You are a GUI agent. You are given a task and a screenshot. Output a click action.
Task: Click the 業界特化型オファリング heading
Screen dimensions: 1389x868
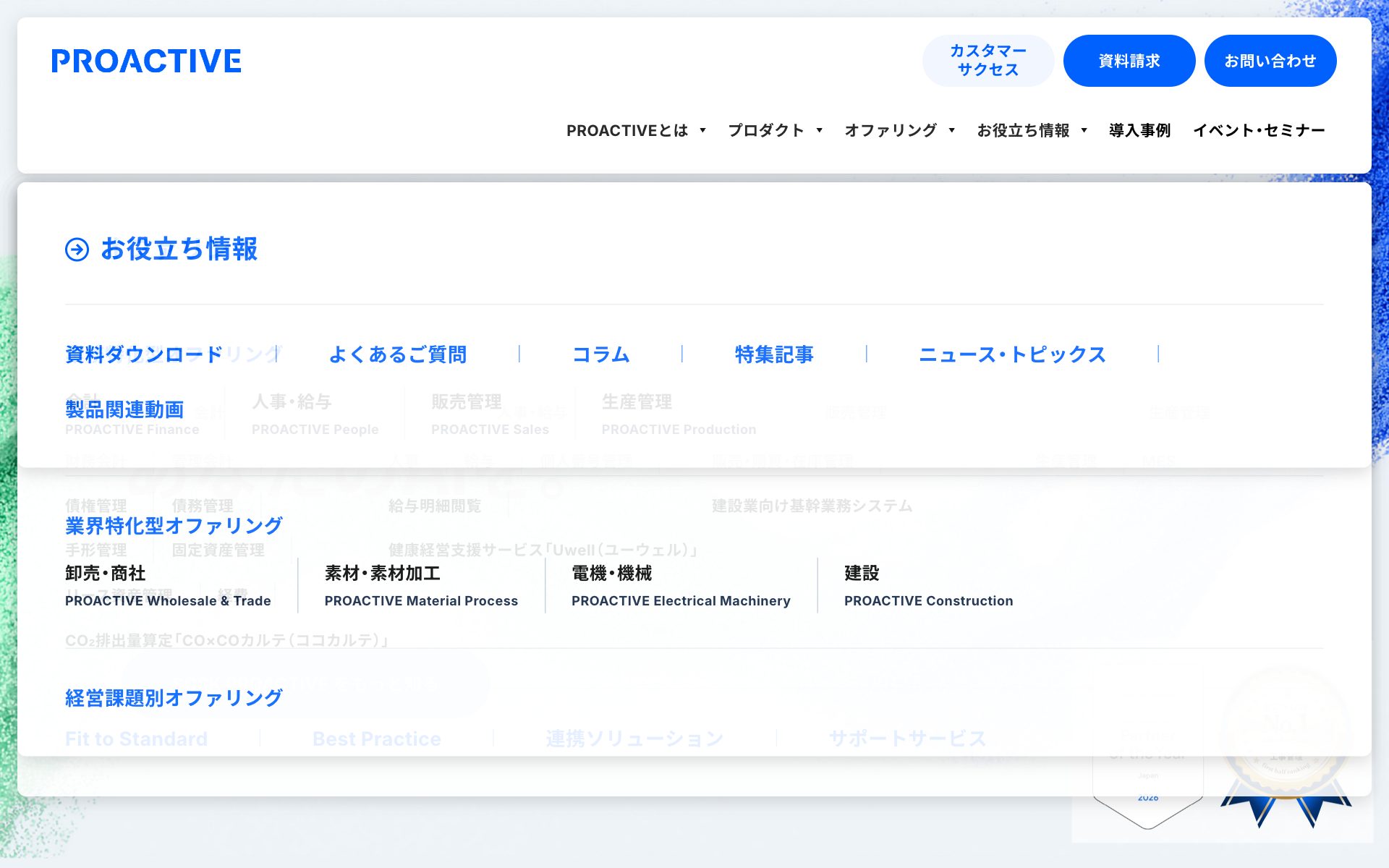pyautogui.click(x=174, y=526)
